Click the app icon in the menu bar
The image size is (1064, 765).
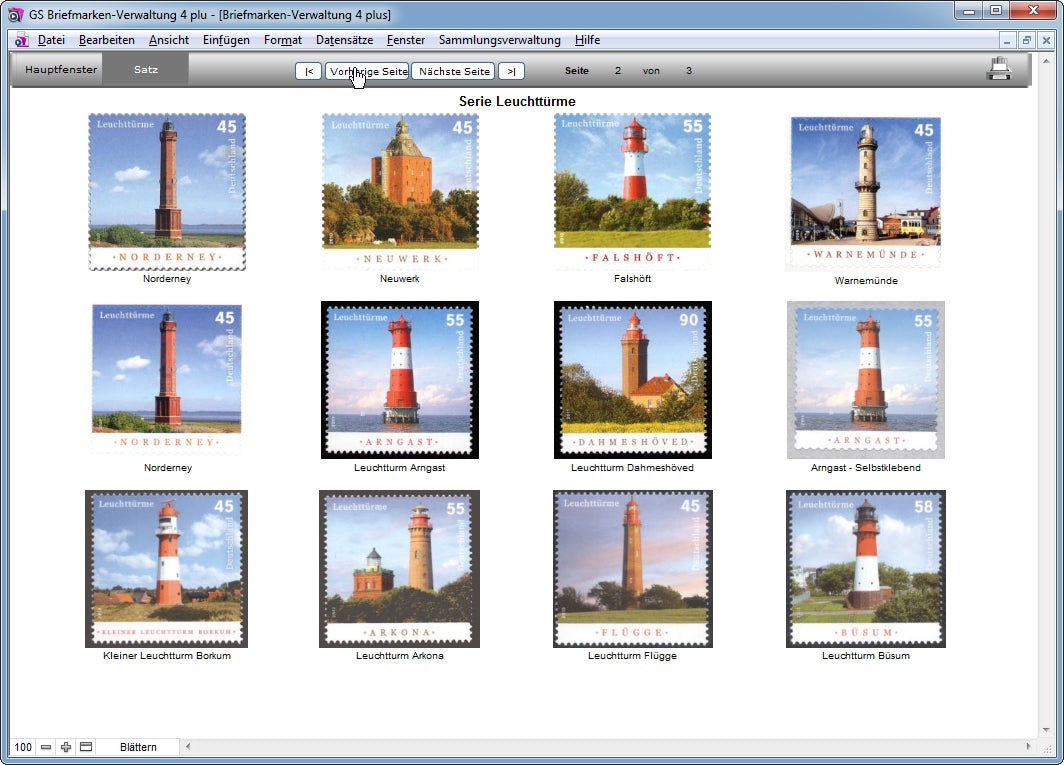point(21,40)
